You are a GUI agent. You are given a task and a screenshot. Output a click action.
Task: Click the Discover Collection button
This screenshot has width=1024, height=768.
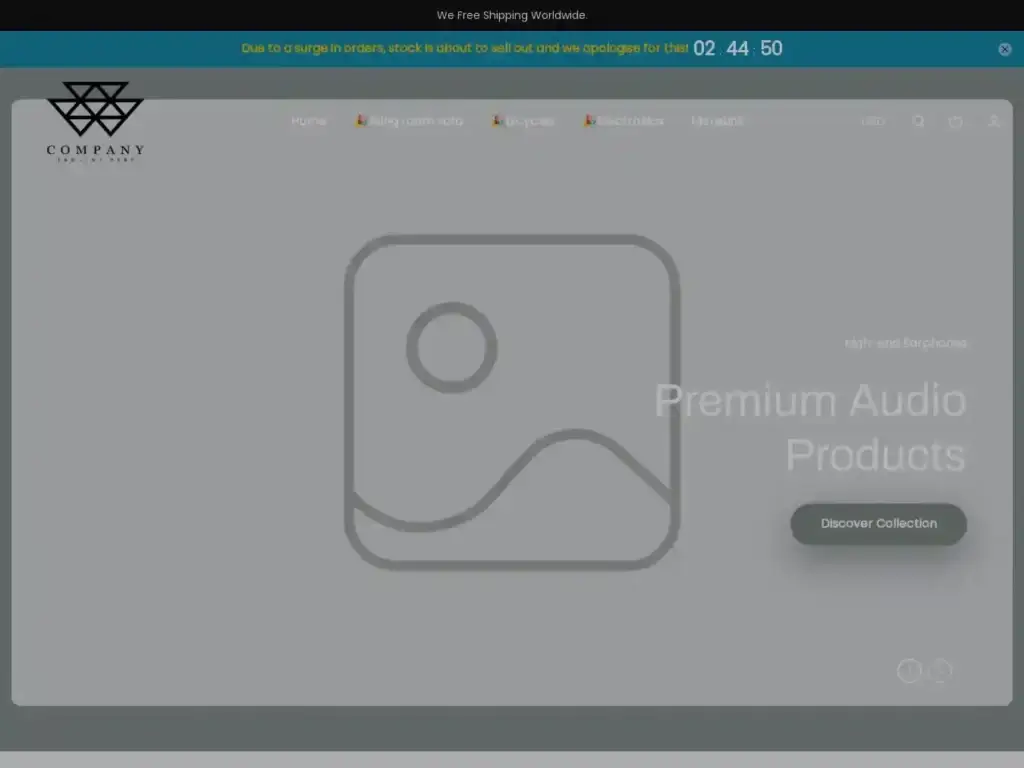(878, 523)
